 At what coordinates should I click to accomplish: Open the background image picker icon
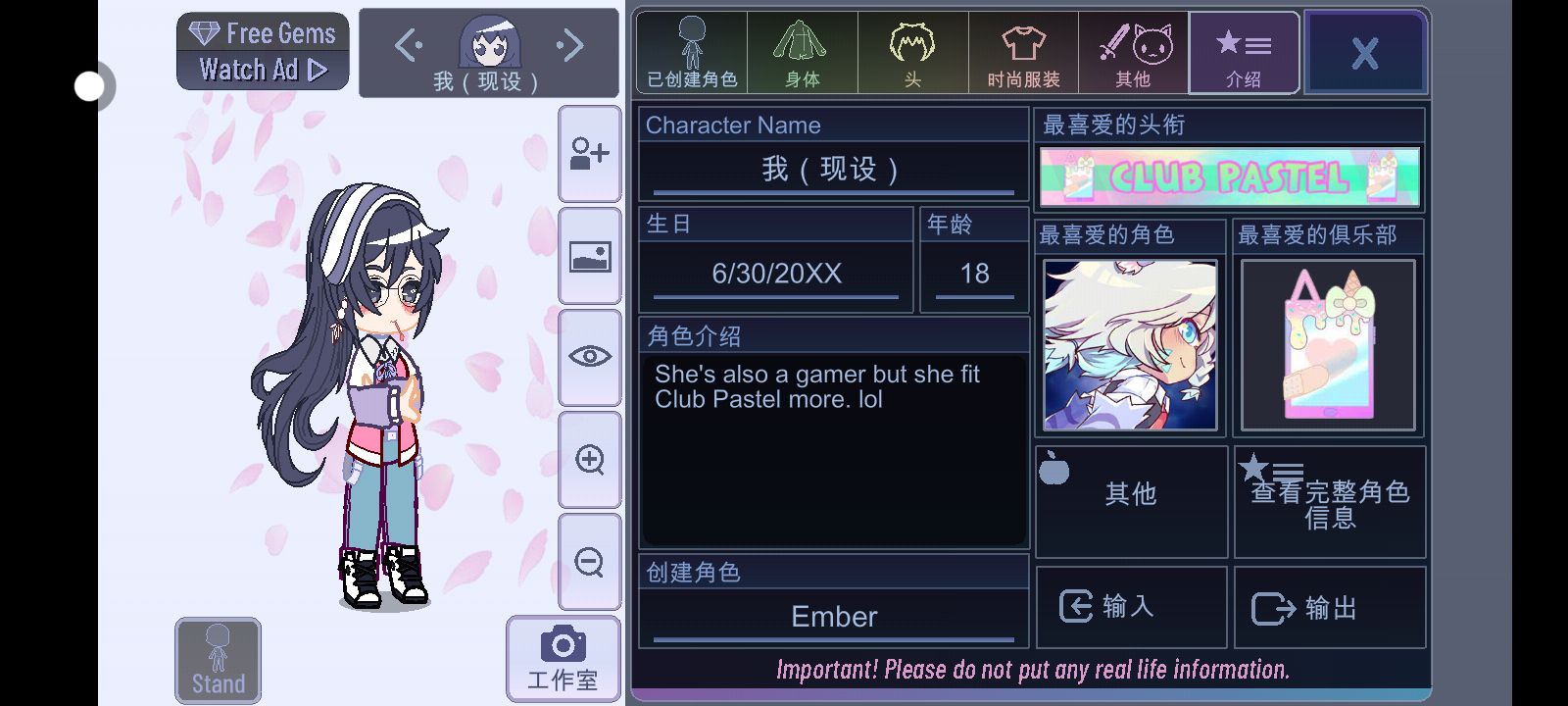[x=590, y=256]
